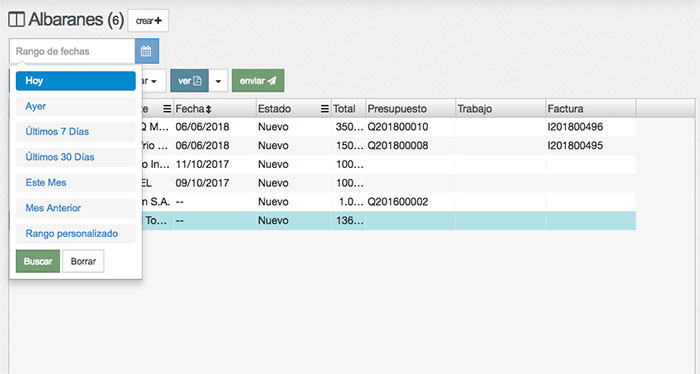The image size is (700, 374).
Task: Select the Hoy date range option
Action: click(x=75, y=81)
